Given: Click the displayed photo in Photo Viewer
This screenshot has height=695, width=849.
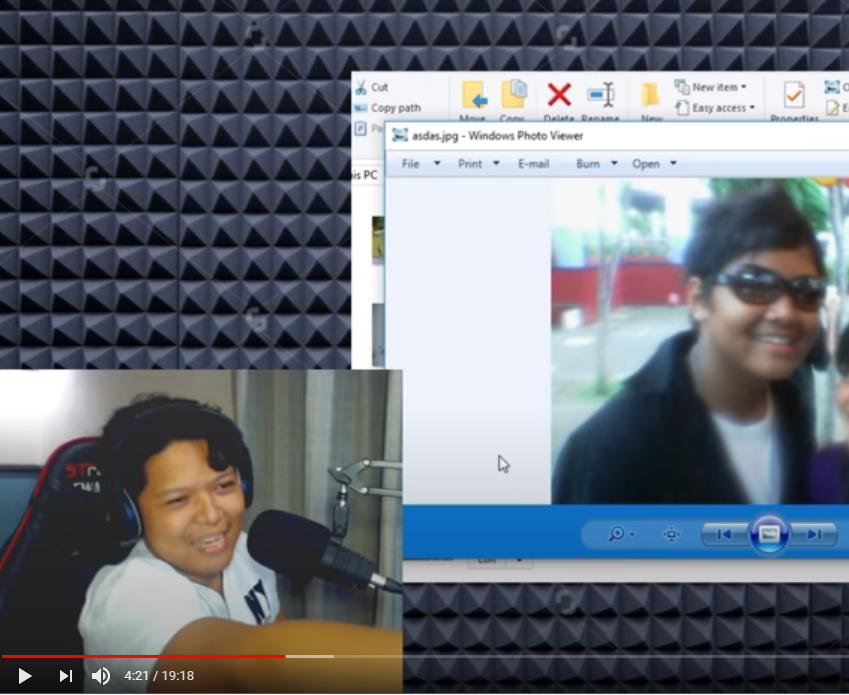Looking at the screenshot, I should pyautogui.click(x=700, y=341).
